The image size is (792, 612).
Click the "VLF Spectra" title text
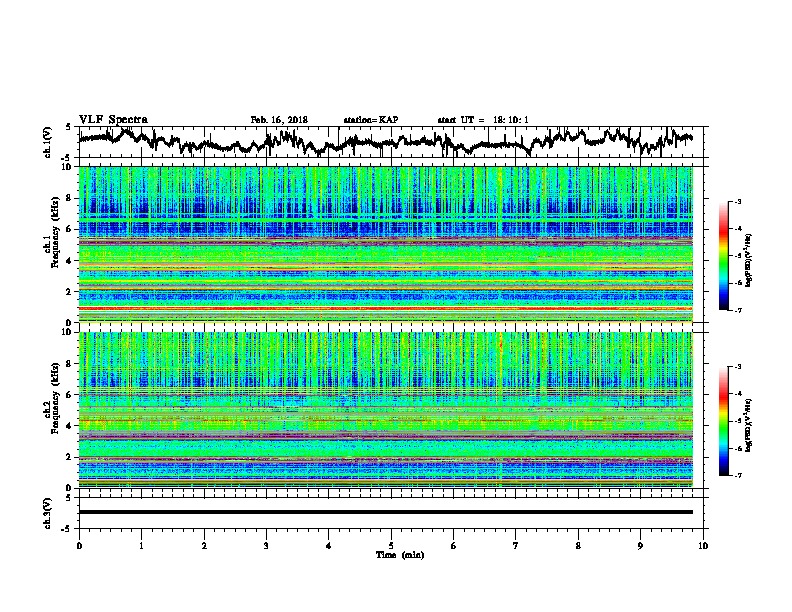coord(113,119)
